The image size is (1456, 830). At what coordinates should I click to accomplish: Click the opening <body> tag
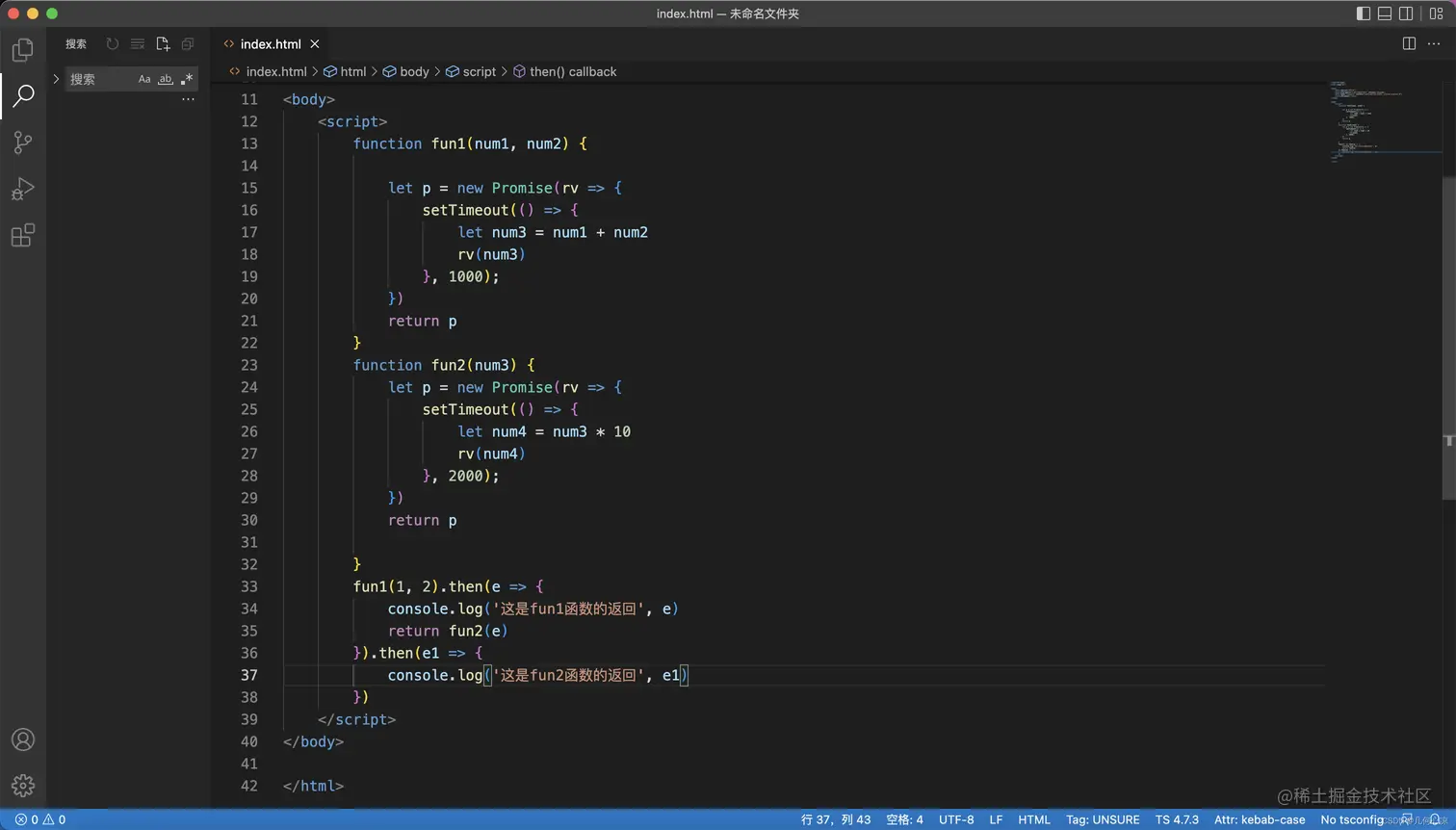coord(309,99)
